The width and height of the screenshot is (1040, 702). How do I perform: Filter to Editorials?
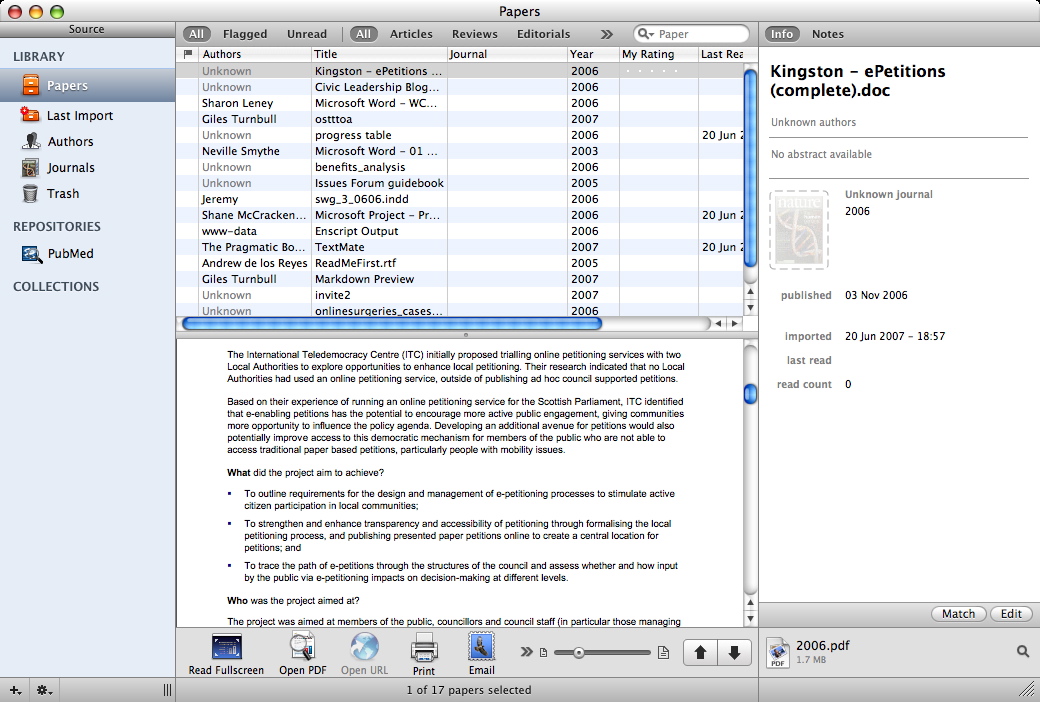543,34
